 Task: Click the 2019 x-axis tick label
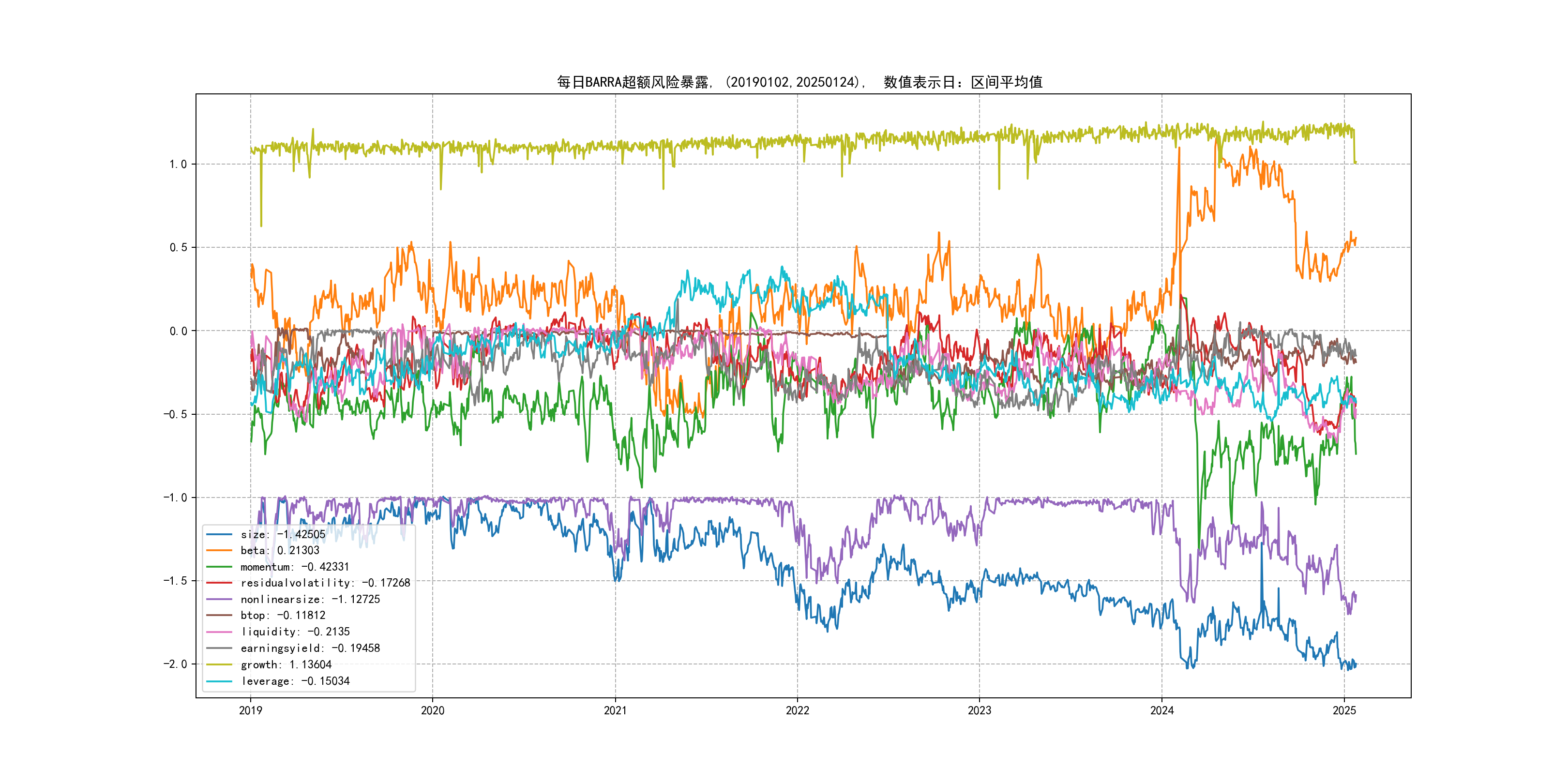pos(250,710)
